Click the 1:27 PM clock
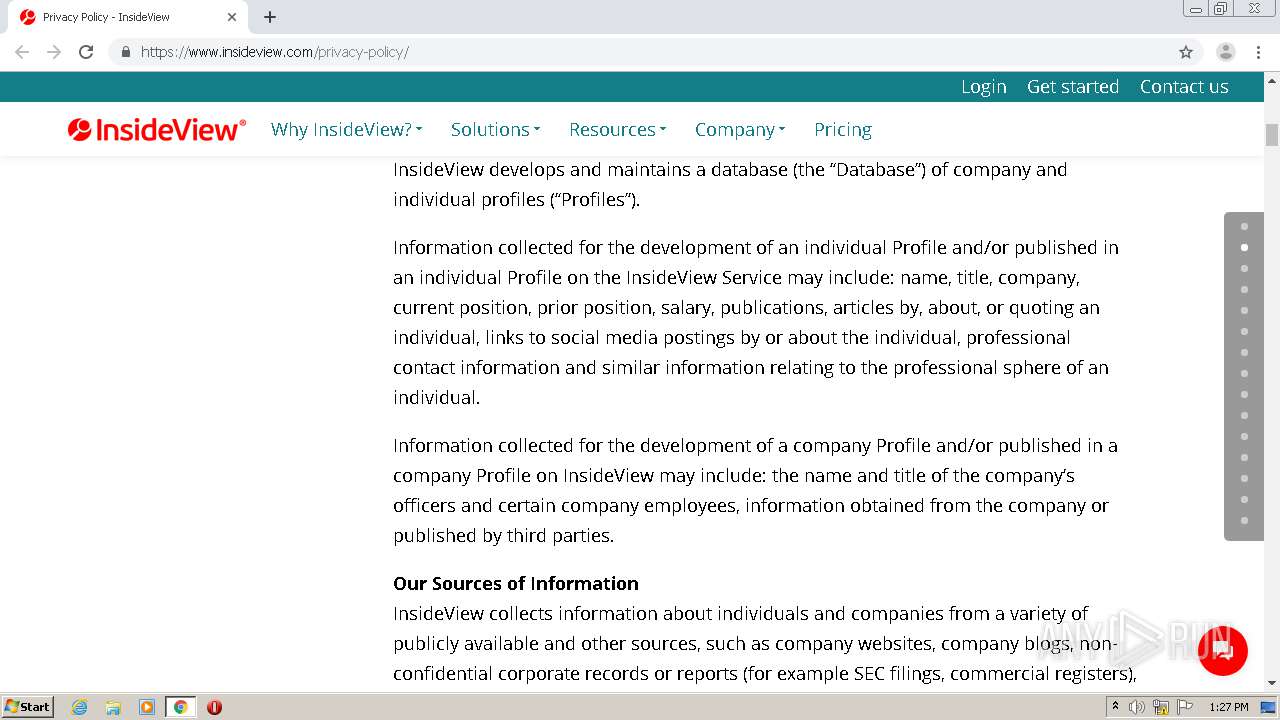This screenshot has height=720, width=1280. pyautogui.click(x=1229, y=707)
